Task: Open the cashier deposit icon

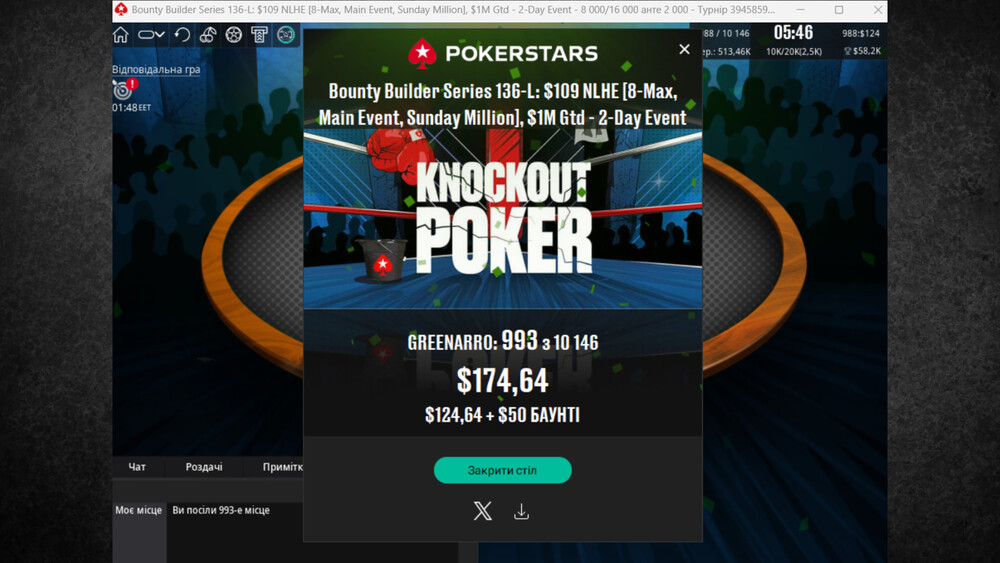Action: (x=259, y=34)
